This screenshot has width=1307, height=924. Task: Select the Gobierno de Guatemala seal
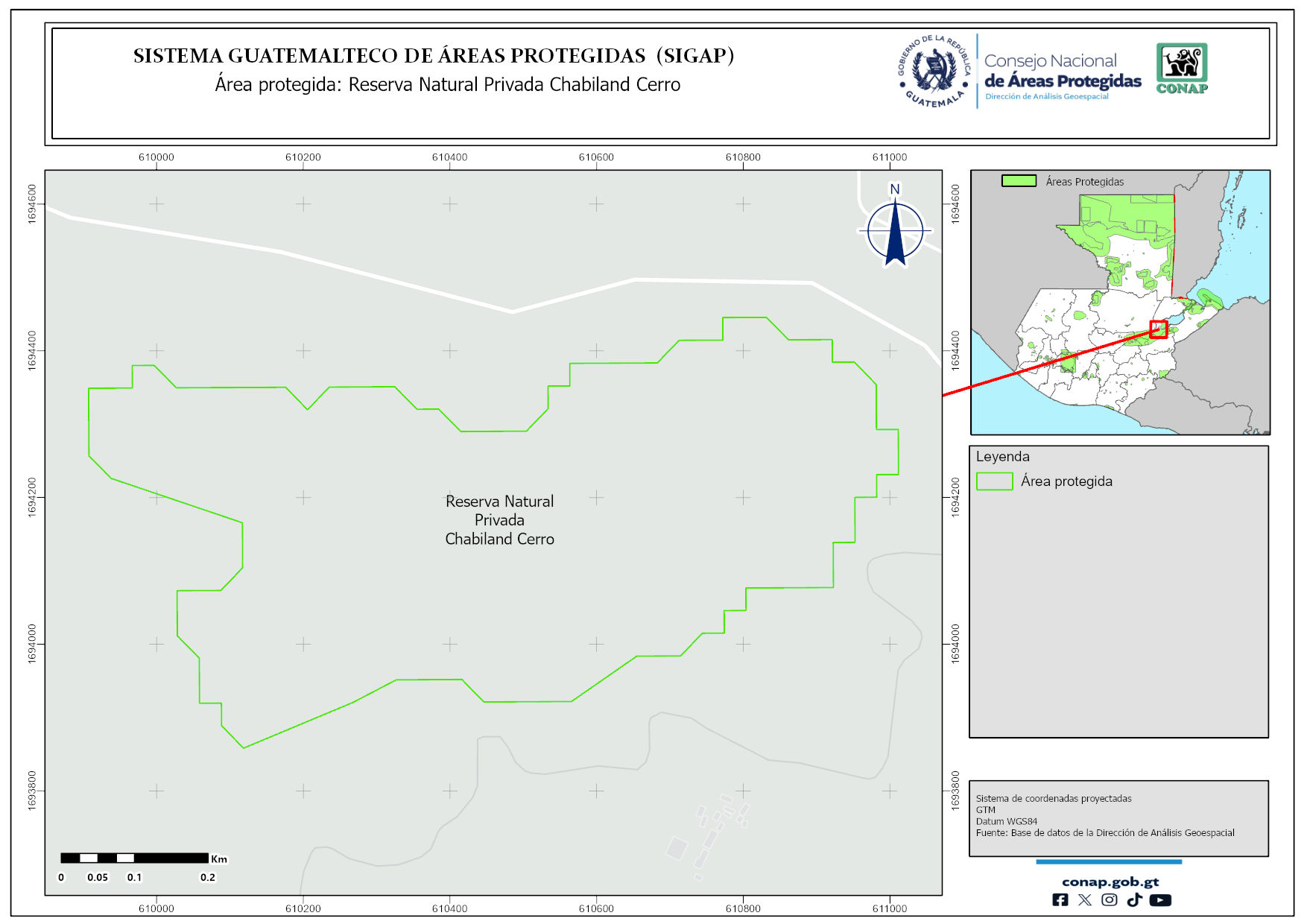(934, 72)
